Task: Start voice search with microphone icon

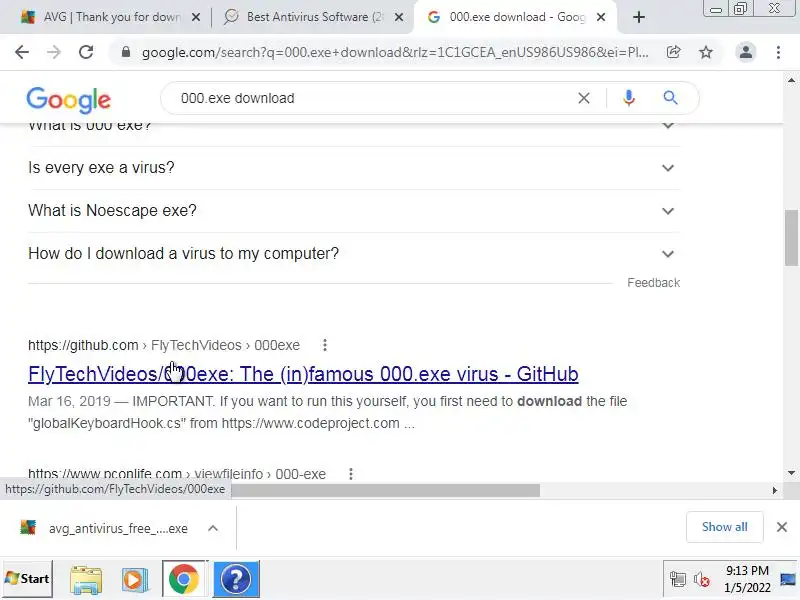Action: coord(629,98)
